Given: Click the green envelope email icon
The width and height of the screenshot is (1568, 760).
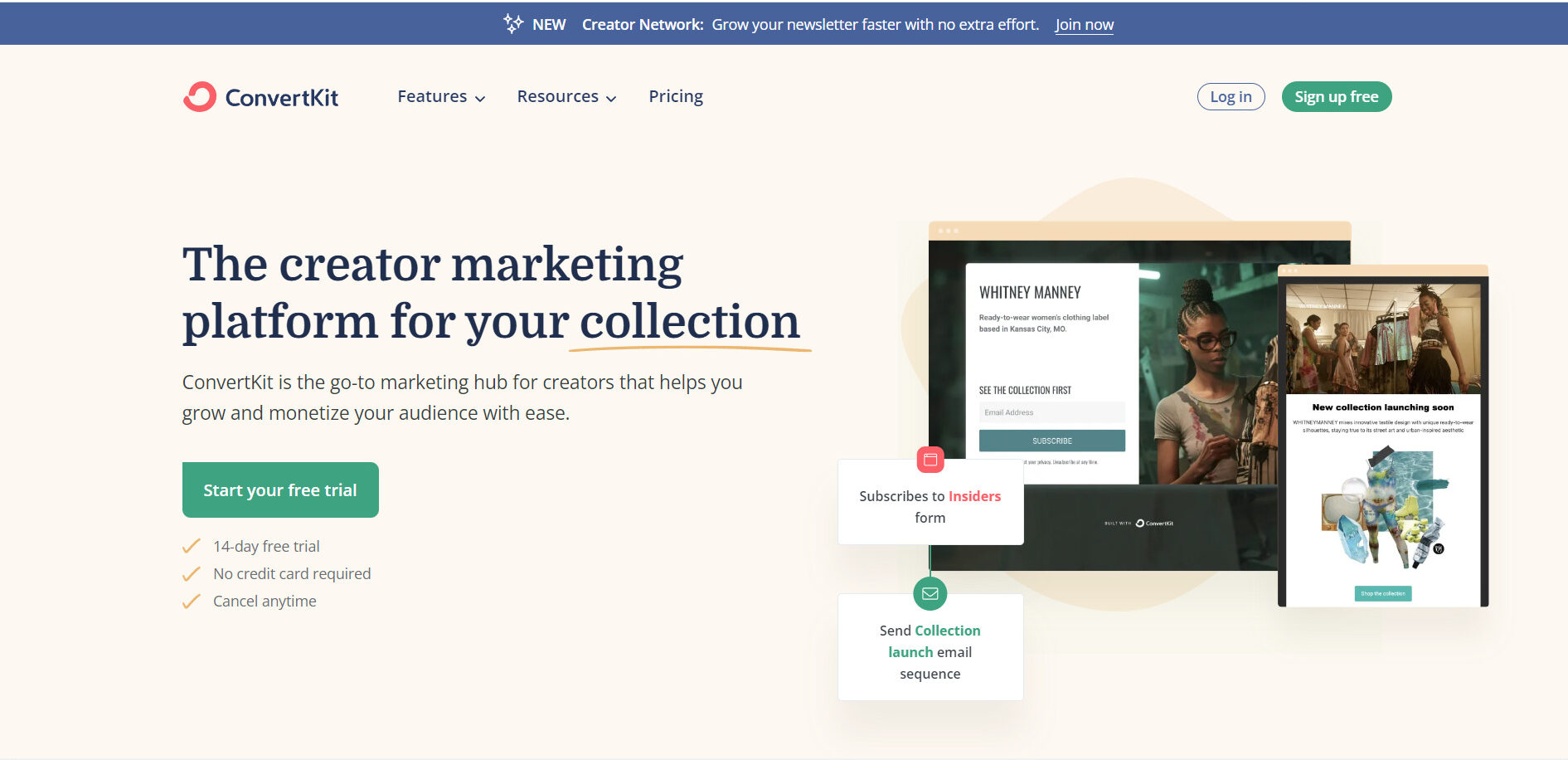Looking at the screenshot, I should coord(930,593).
